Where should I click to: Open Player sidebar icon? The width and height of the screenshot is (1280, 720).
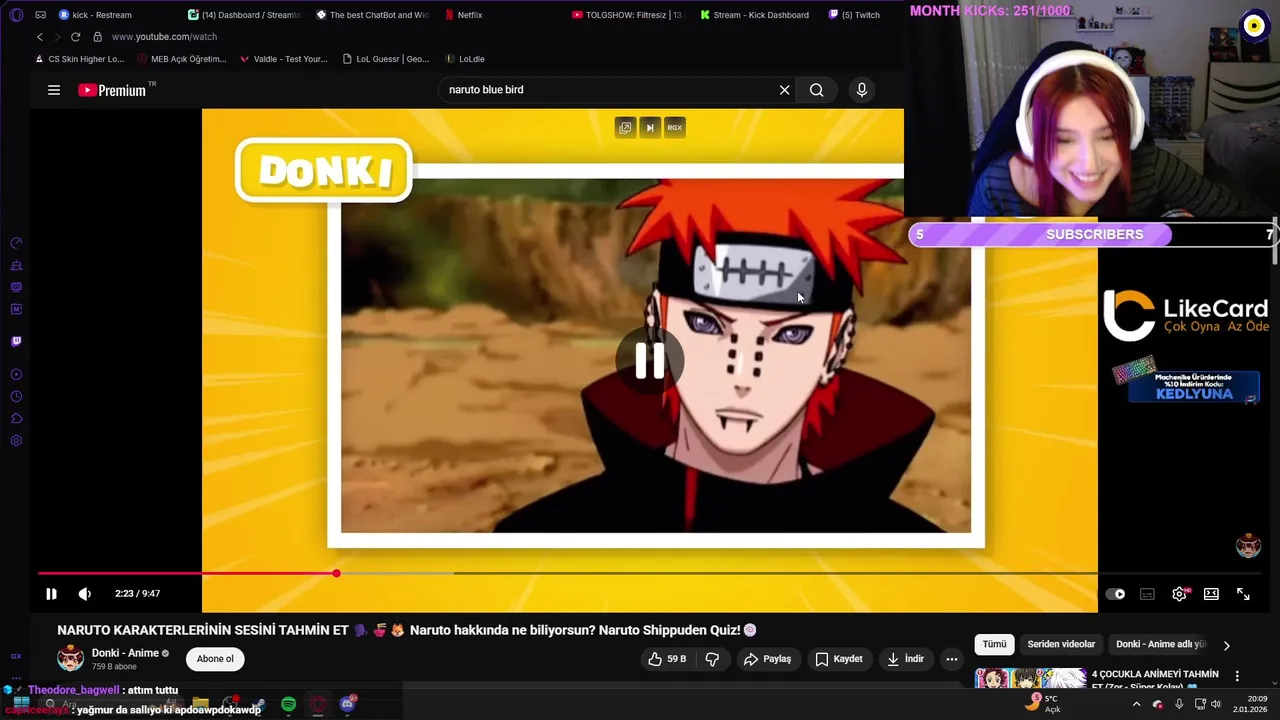(16, 375)
